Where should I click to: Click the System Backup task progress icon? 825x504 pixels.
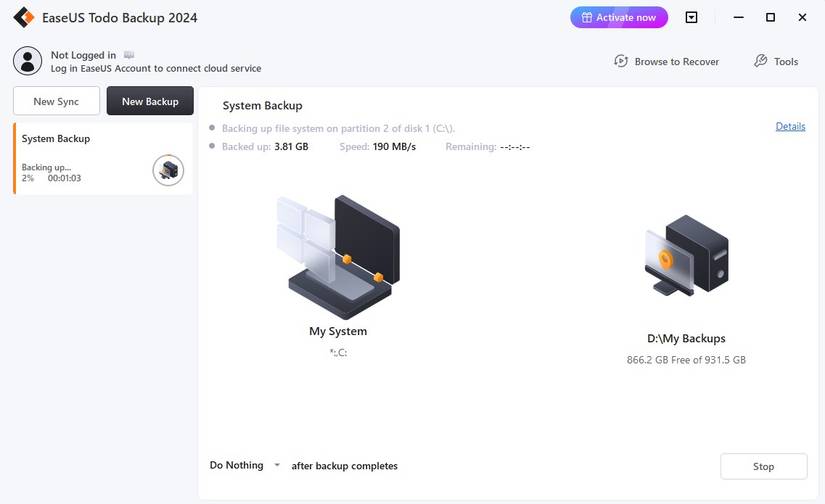[168, 170]
